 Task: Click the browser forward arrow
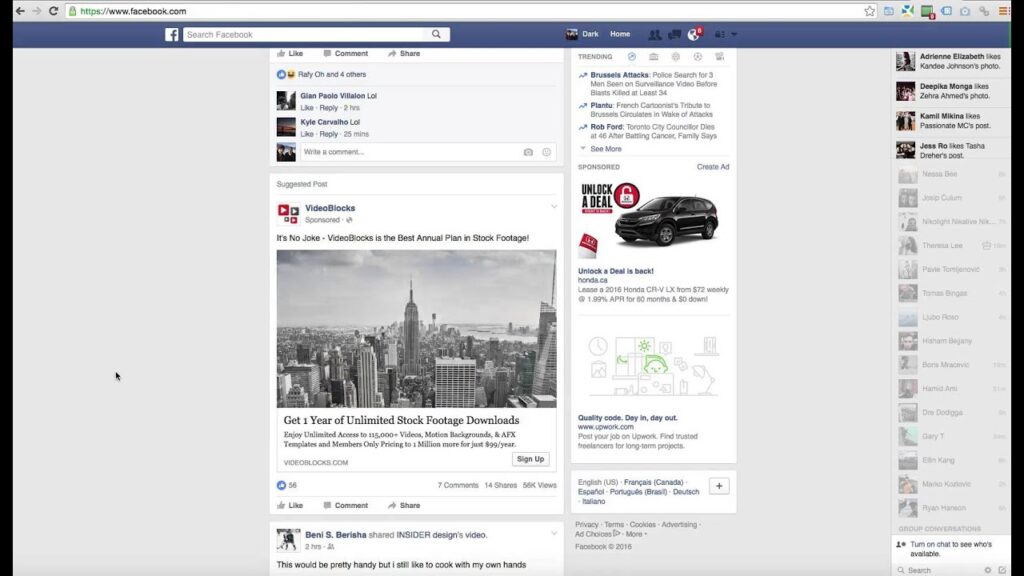tap(37, 11)
